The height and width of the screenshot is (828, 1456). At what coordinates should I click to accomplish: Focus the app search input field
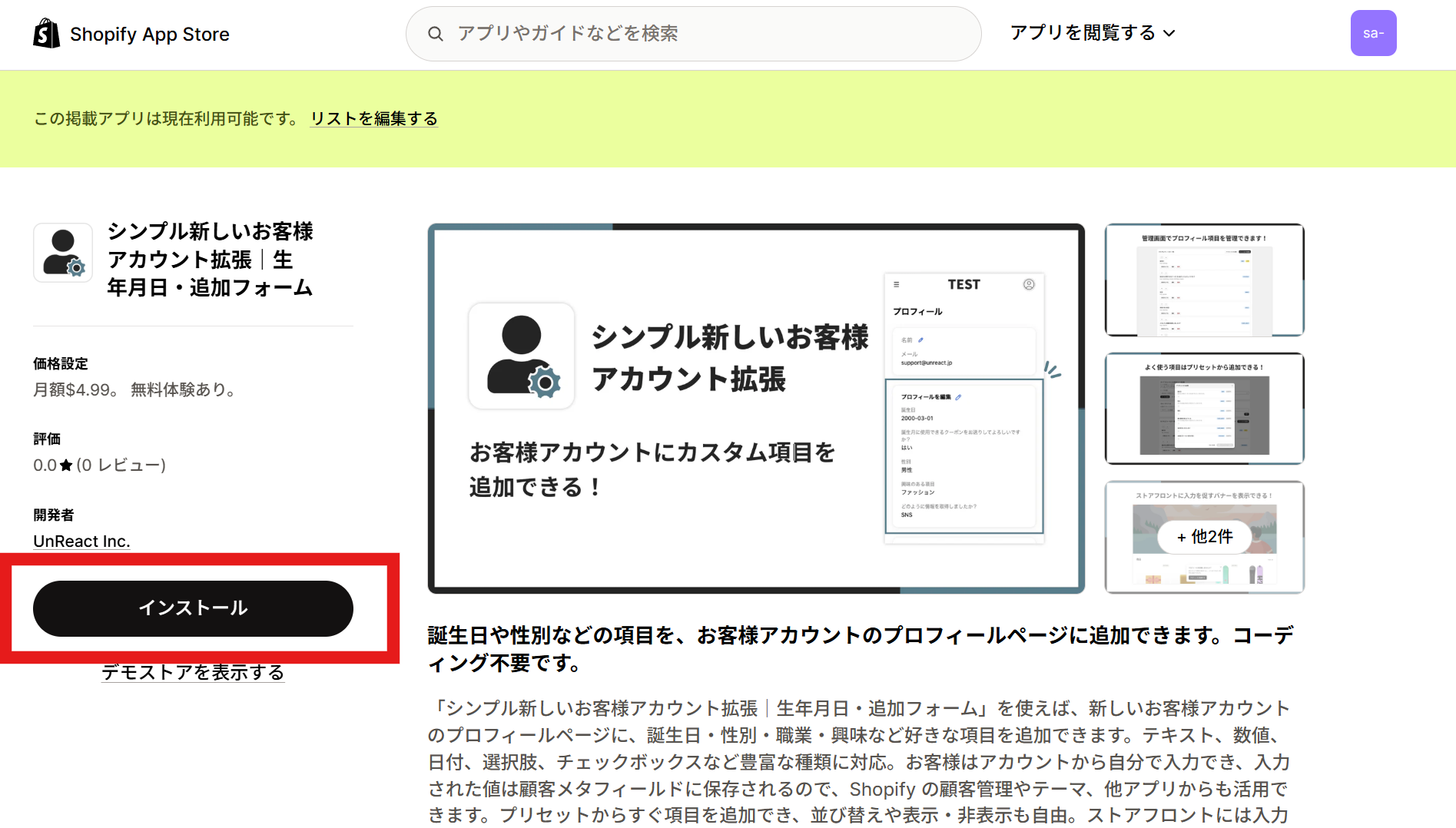(x=693, y=34)
